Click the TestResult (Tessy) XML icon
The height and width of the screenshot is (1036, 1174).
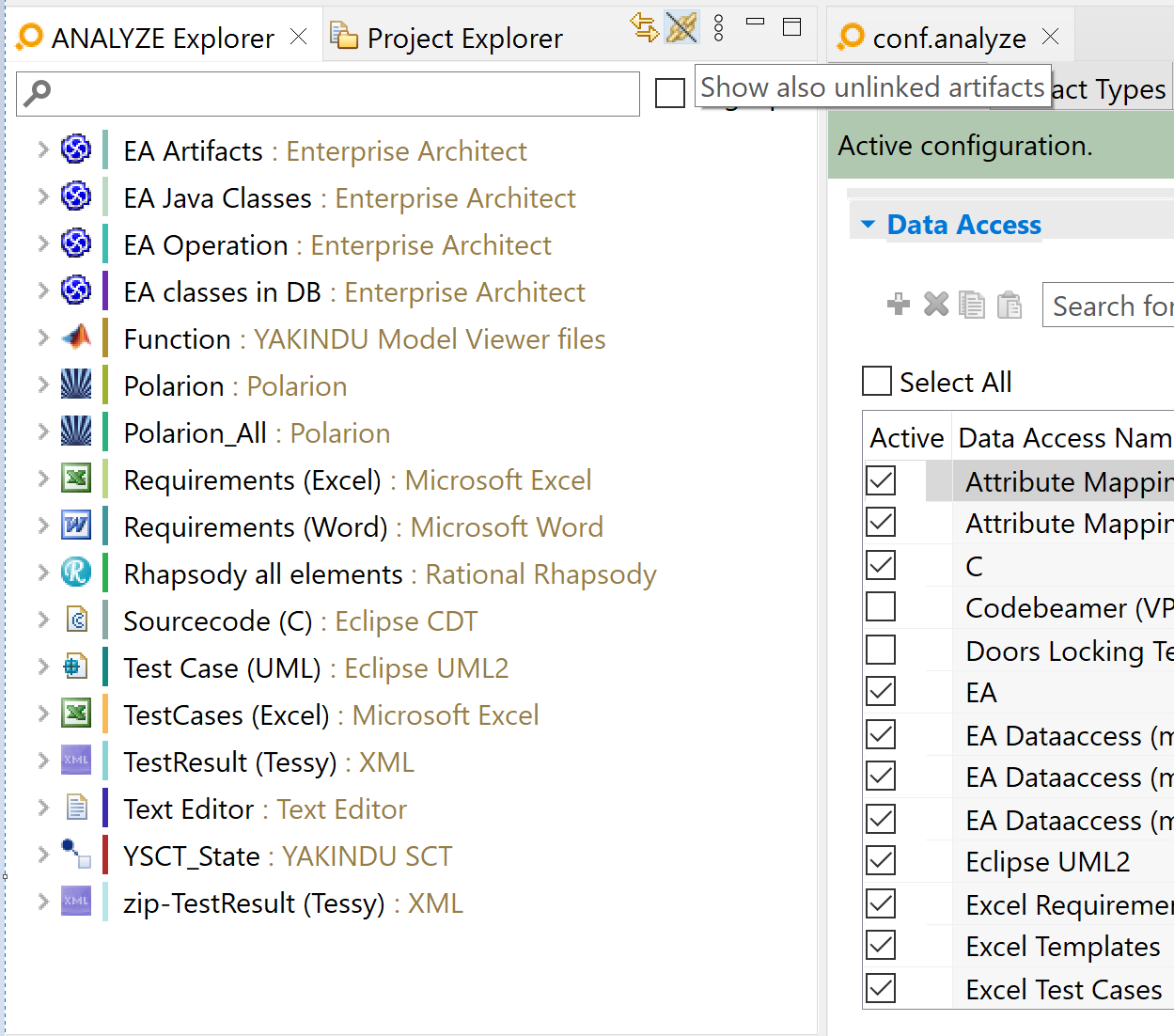point(76,761)
